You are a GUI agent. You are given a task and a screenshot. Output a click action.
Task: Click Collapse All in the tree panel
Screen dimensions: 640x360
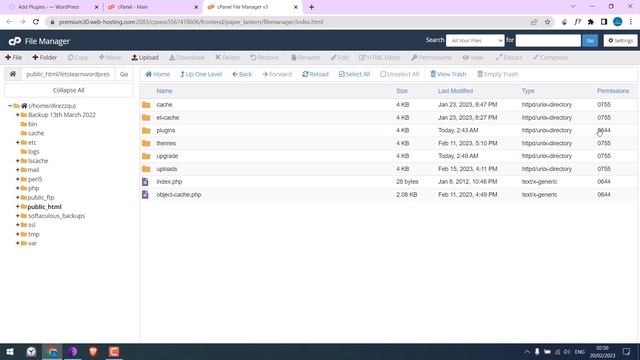coord(69,90)
